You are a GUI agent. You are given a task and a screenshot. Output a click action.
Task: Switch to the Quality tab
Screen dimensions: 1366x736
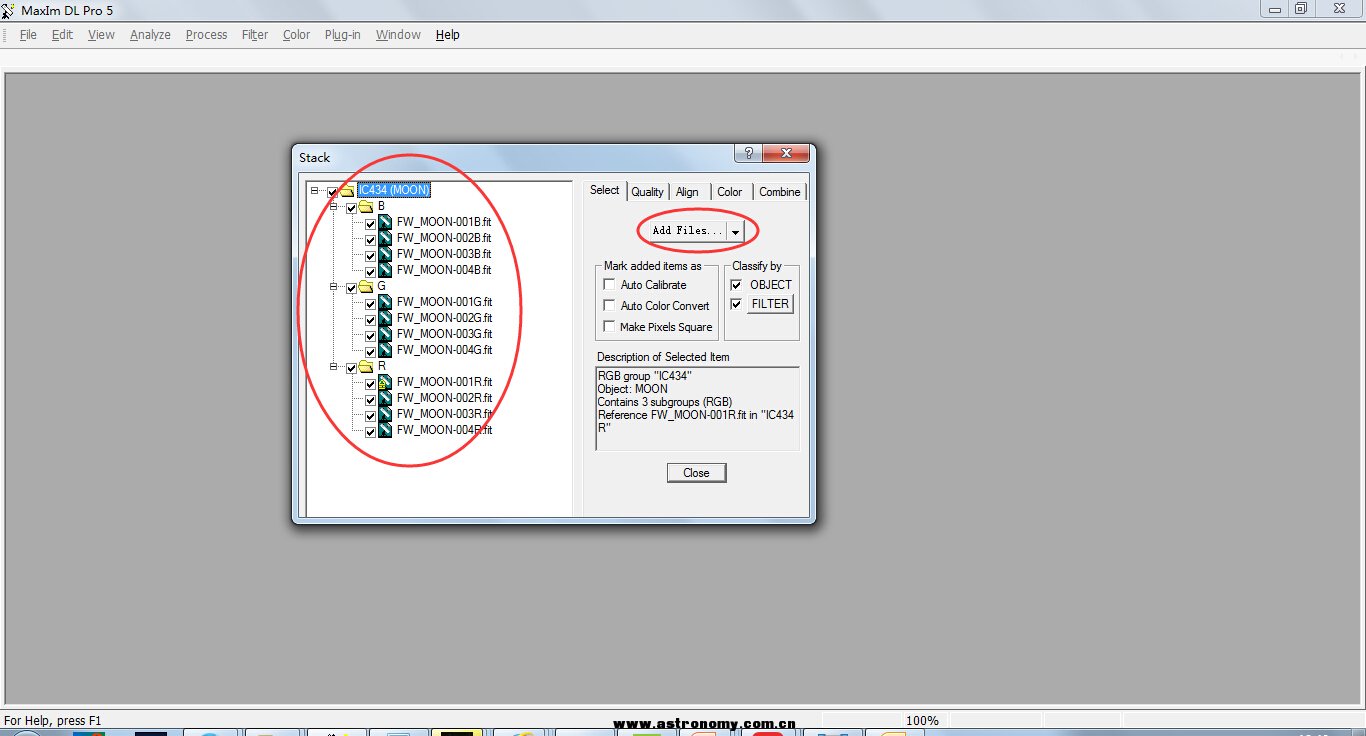(x=647, y=192)
